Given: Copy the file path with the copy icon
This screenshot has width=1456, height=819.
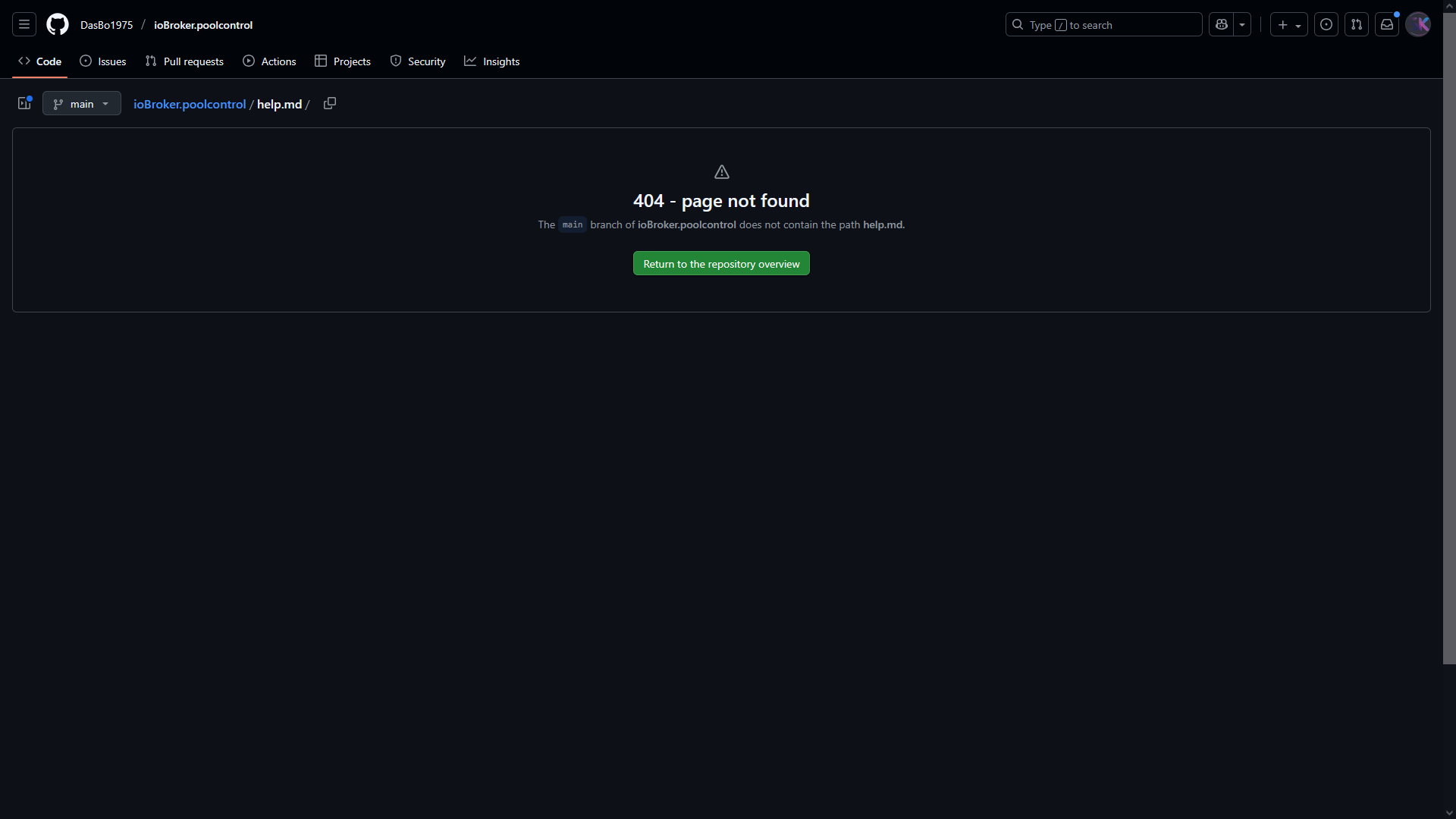Looking at the screenshot, I should [330, 103].
